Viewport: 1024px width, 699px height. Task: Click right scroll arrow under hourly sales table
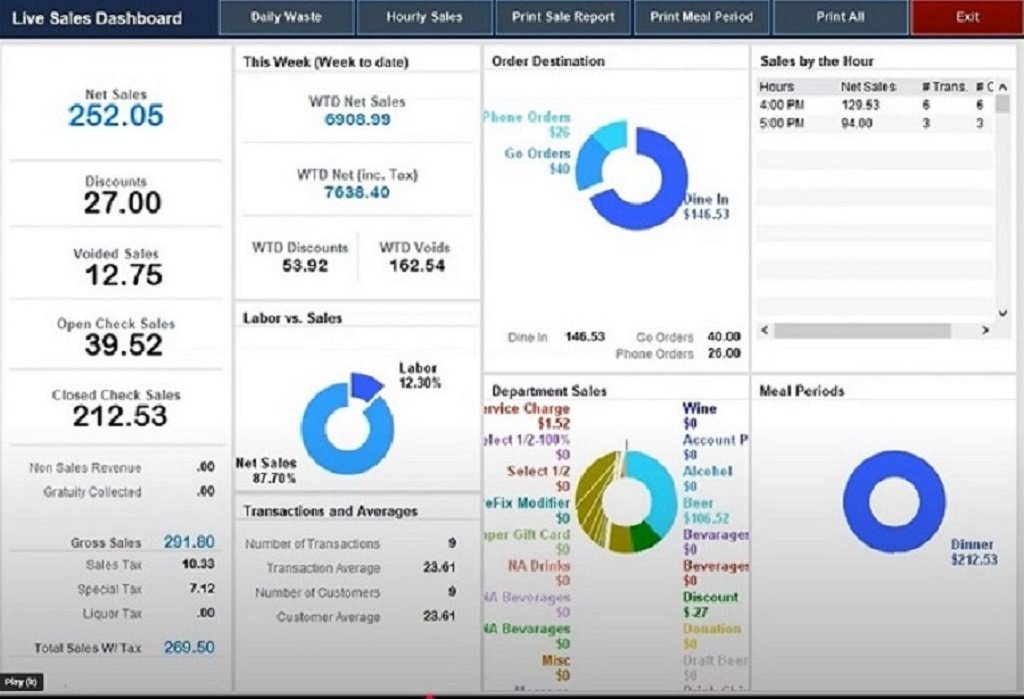[986, 330]
